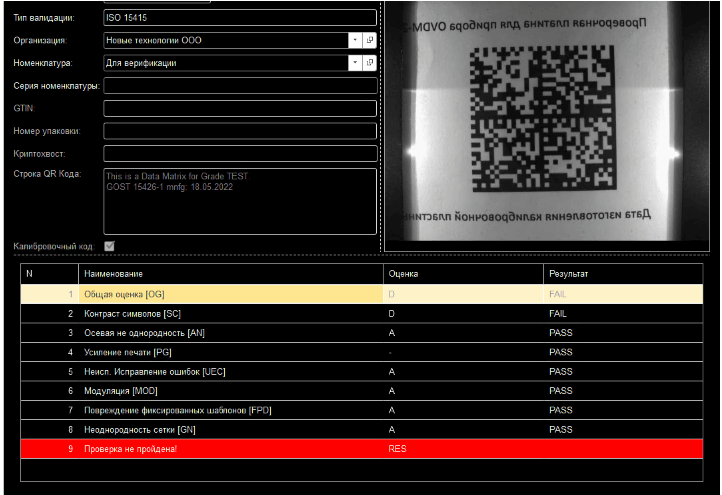Click the Строка QR Кода text area
Image resolution: width=722 pixels, height=495 pixels.
click(x=240, y=201)
